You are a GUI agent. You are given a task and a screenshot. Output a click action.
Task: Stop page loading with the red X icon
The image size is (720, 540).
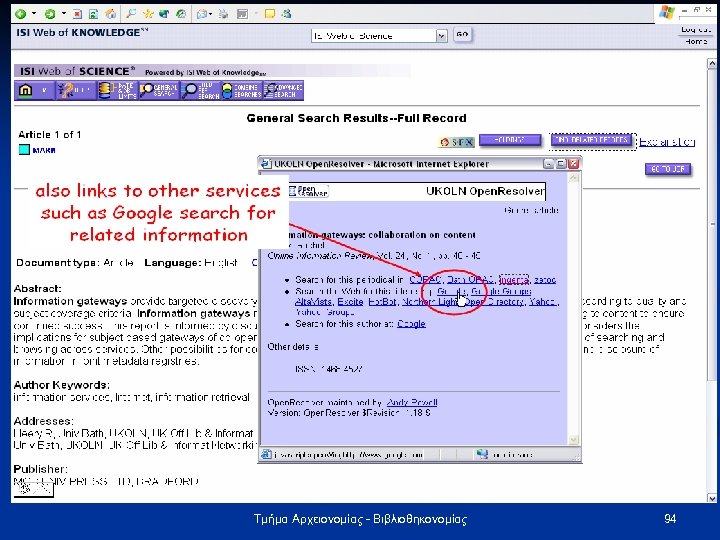pos(77,14)
